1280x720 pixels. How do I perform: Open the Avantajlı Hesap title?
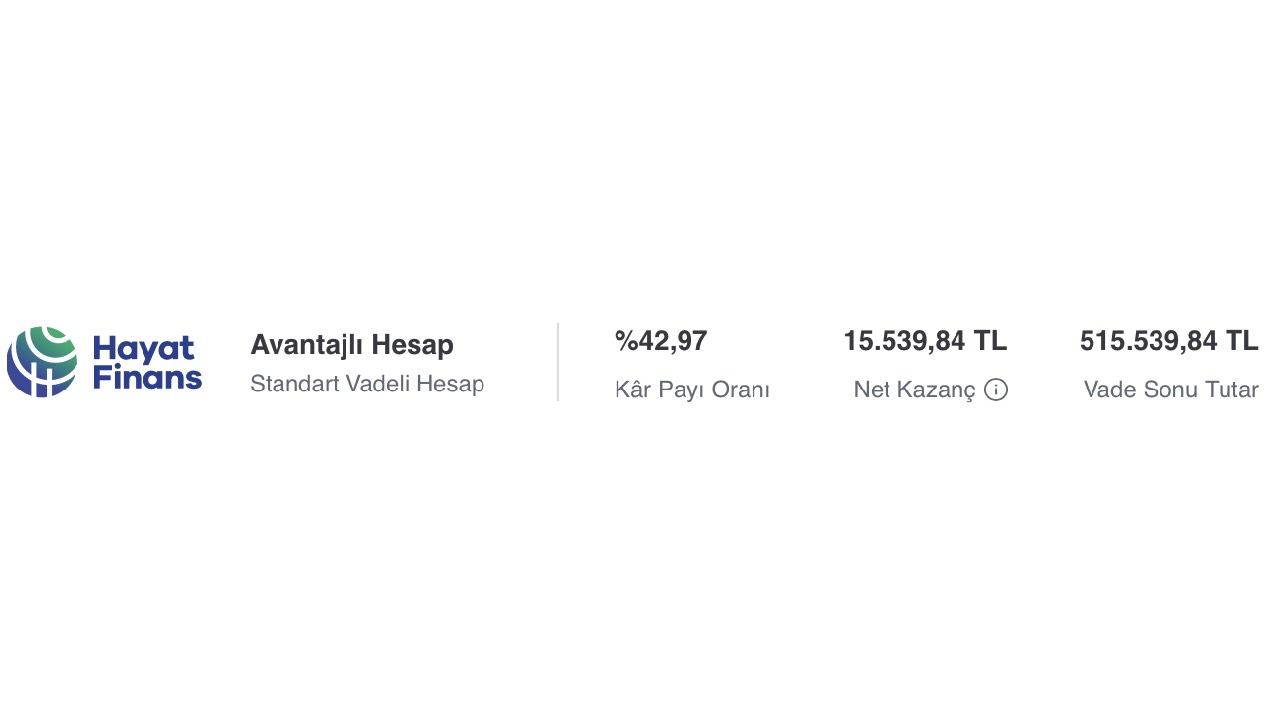coord(352,345)
